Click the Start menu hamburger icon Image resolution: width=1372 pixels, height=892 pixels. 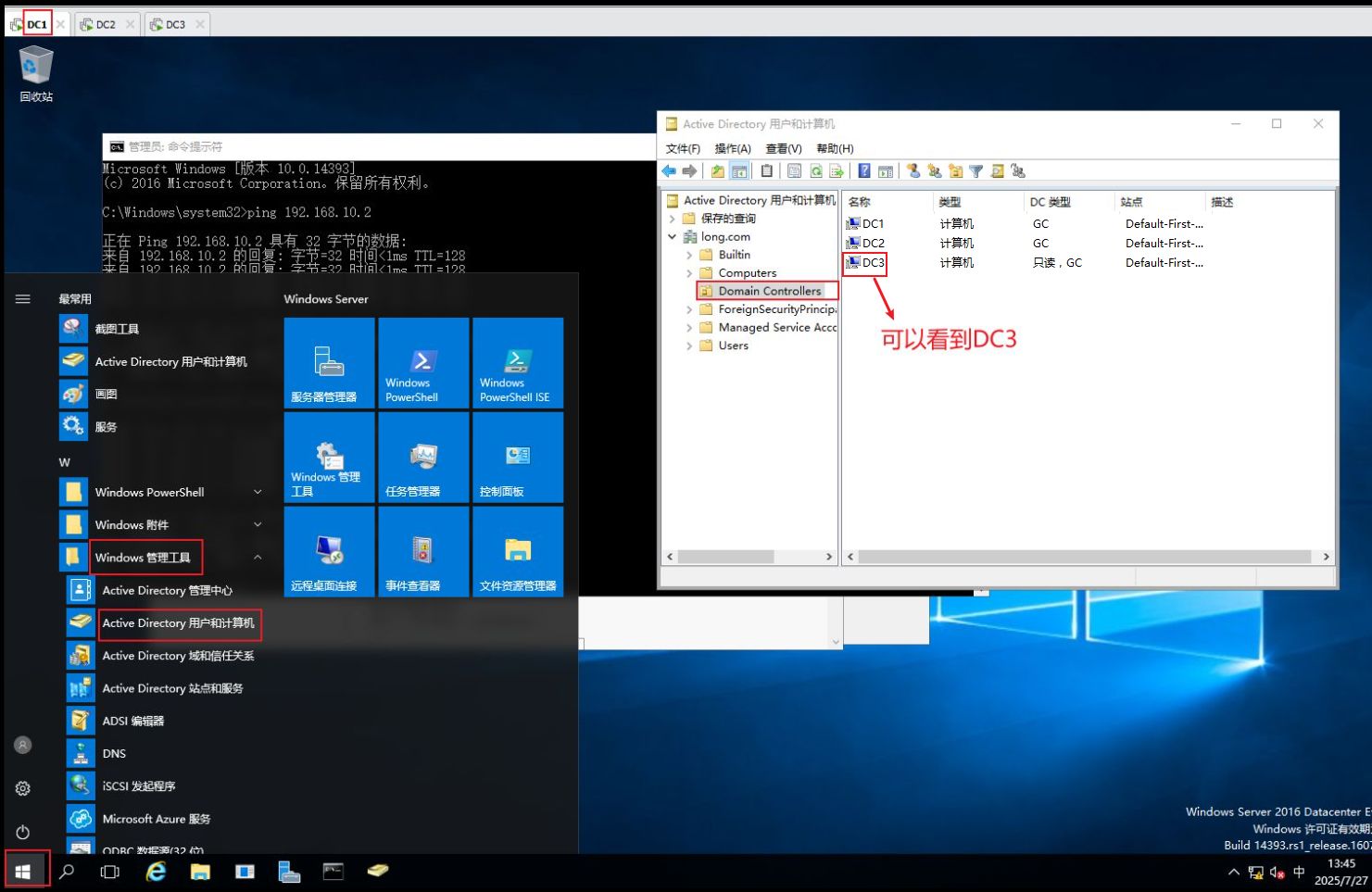point(23,298)
